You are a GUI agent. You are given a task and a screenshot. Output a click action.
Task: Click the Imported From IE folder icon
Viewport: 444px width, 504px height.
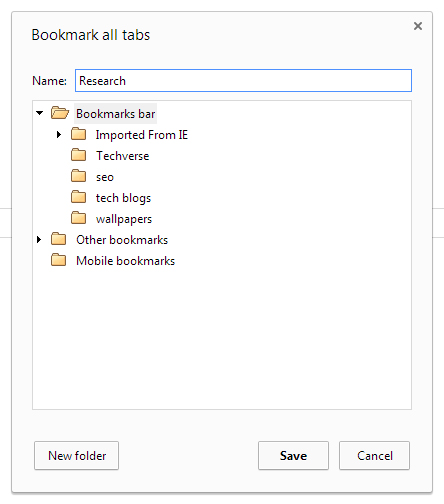(79, 134)
